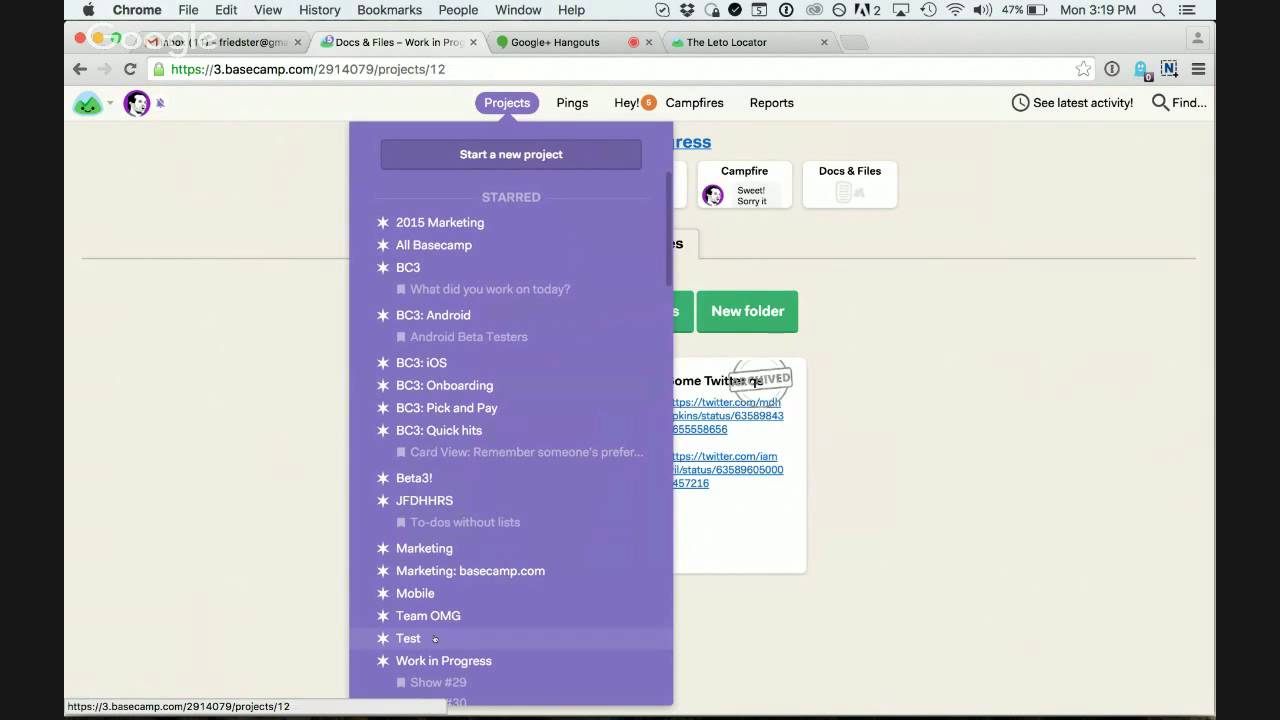The height and width of the screenshot is (720, 1280).
Task: Open the Docs & Files card
Action: 850,185
